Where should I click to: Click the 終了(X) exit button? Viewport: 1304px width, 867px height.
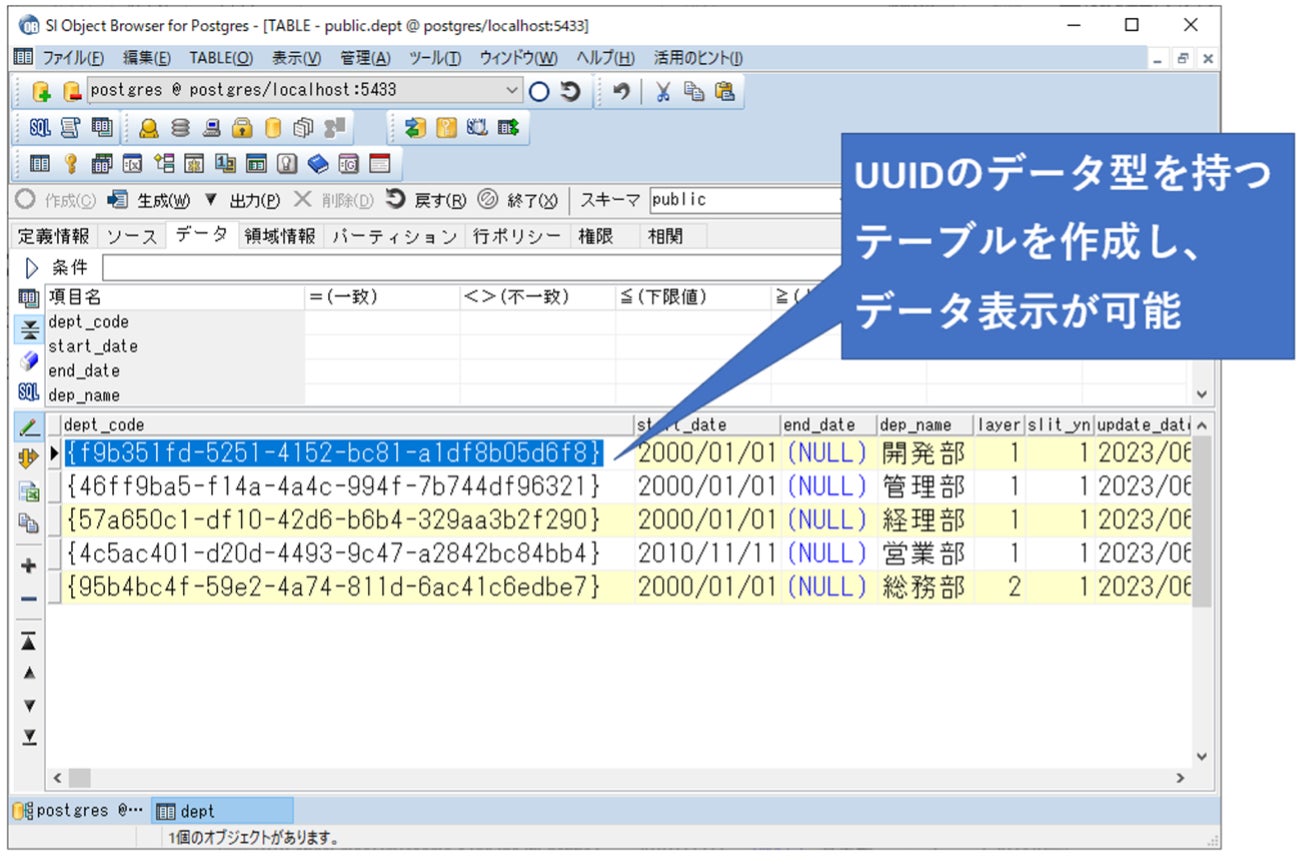point(518,200)
